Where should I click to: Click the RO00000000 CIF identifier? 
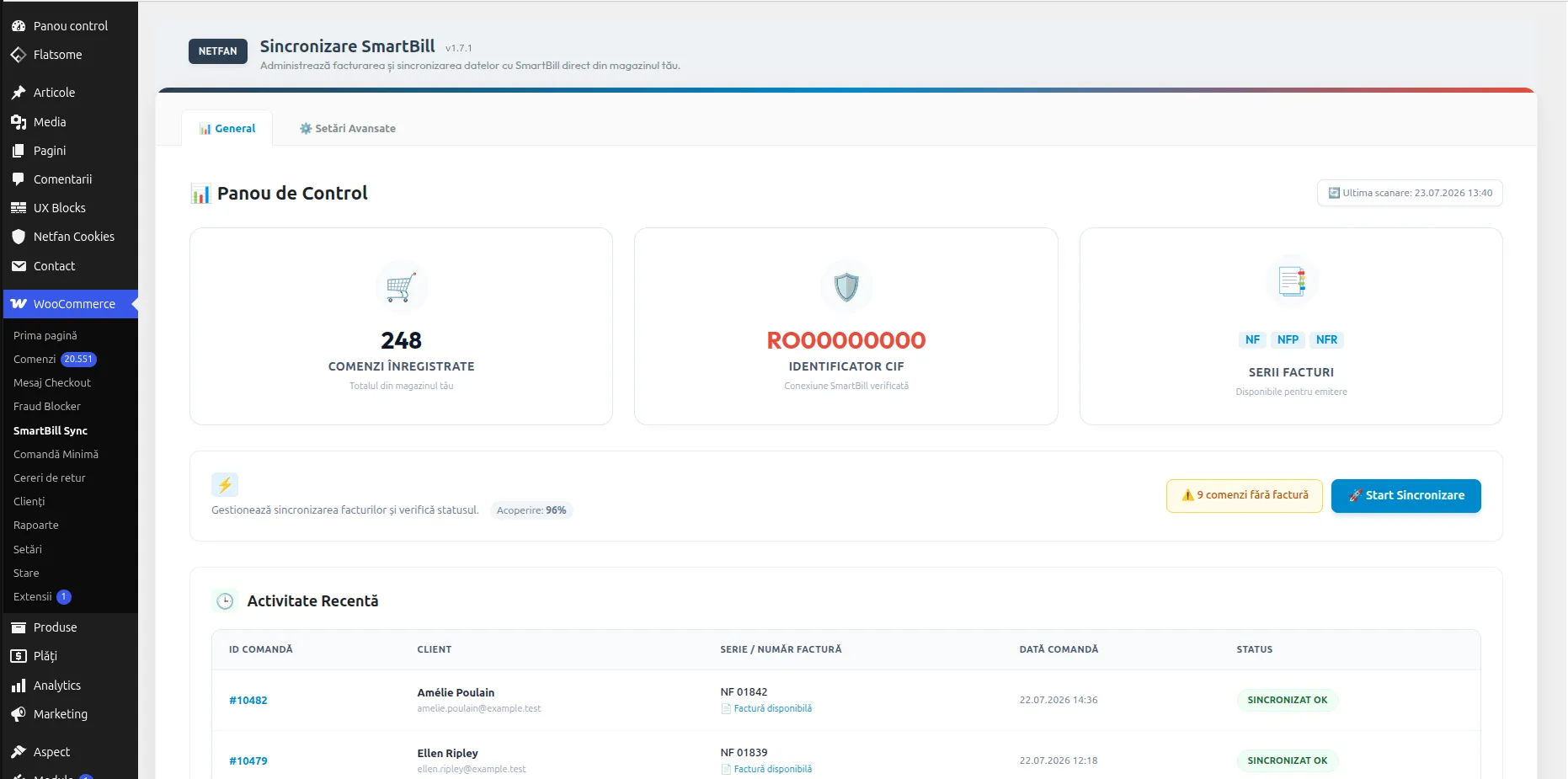tap(846, 340)
